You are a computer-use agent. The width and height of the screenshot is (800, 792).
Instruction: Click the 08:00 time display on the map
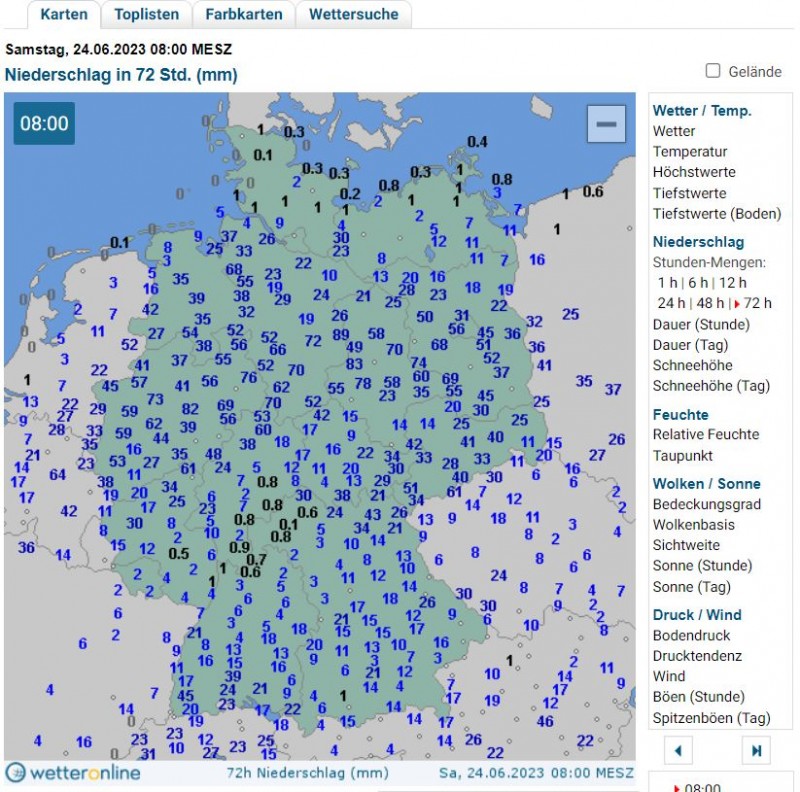44,124
